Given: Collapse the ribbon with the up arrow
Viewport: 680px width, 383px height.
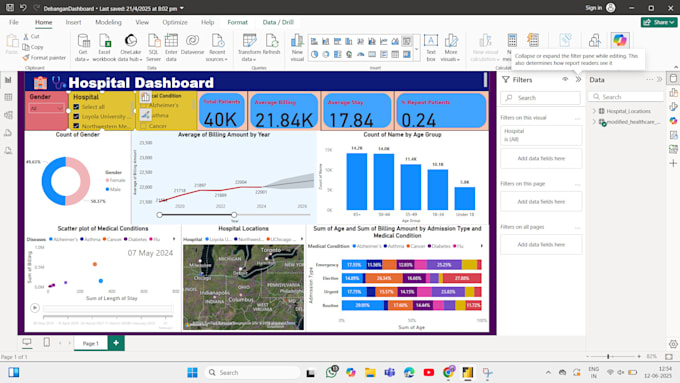Looking at the screenshot, I should [x=676, y=67].
